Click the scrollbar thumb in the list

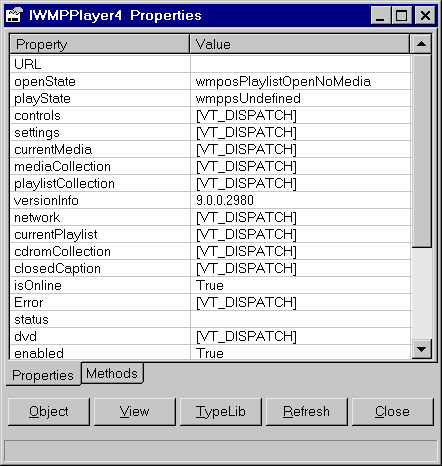[x=421, y=151]
